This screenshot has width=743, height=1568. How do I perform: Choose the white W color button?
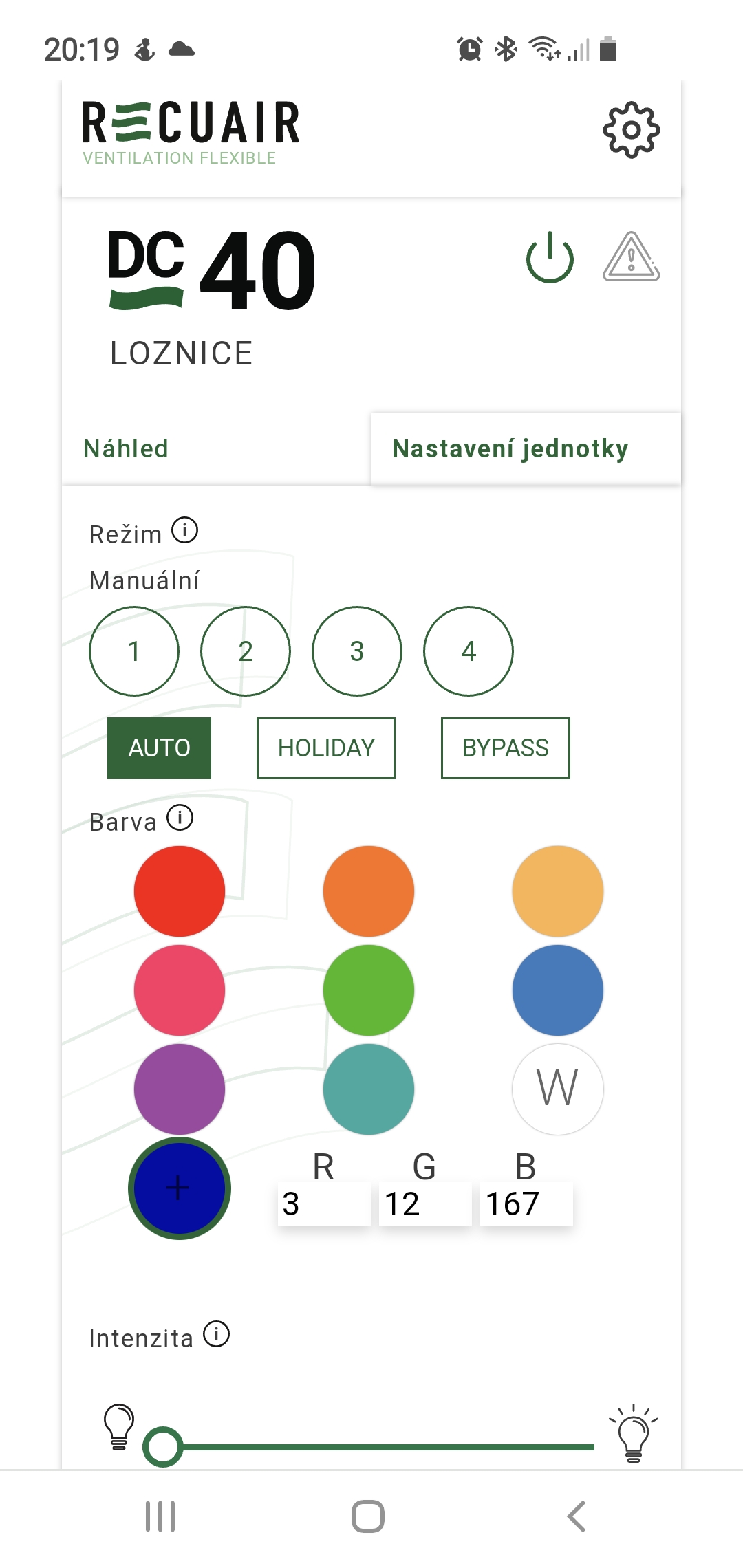[x=557, y=1089]
